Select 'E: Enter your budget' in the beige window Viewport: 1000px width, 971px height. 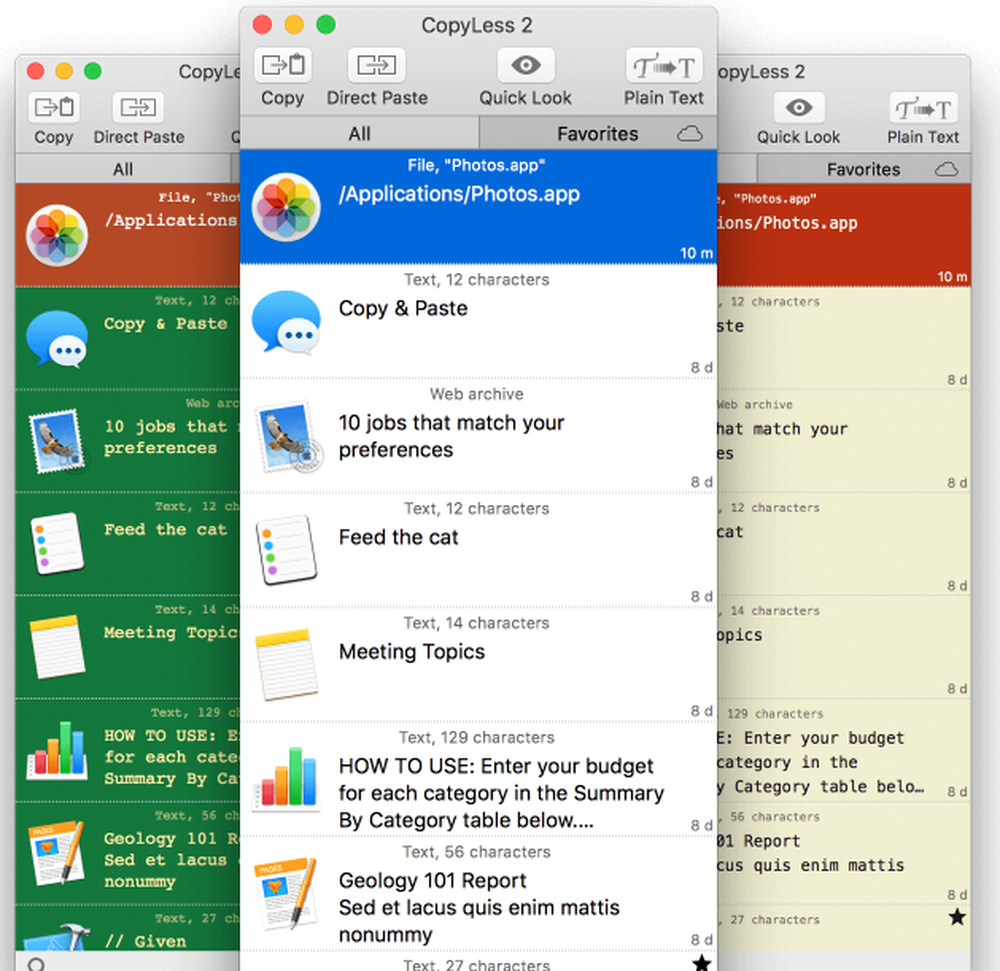click(844, 751)
